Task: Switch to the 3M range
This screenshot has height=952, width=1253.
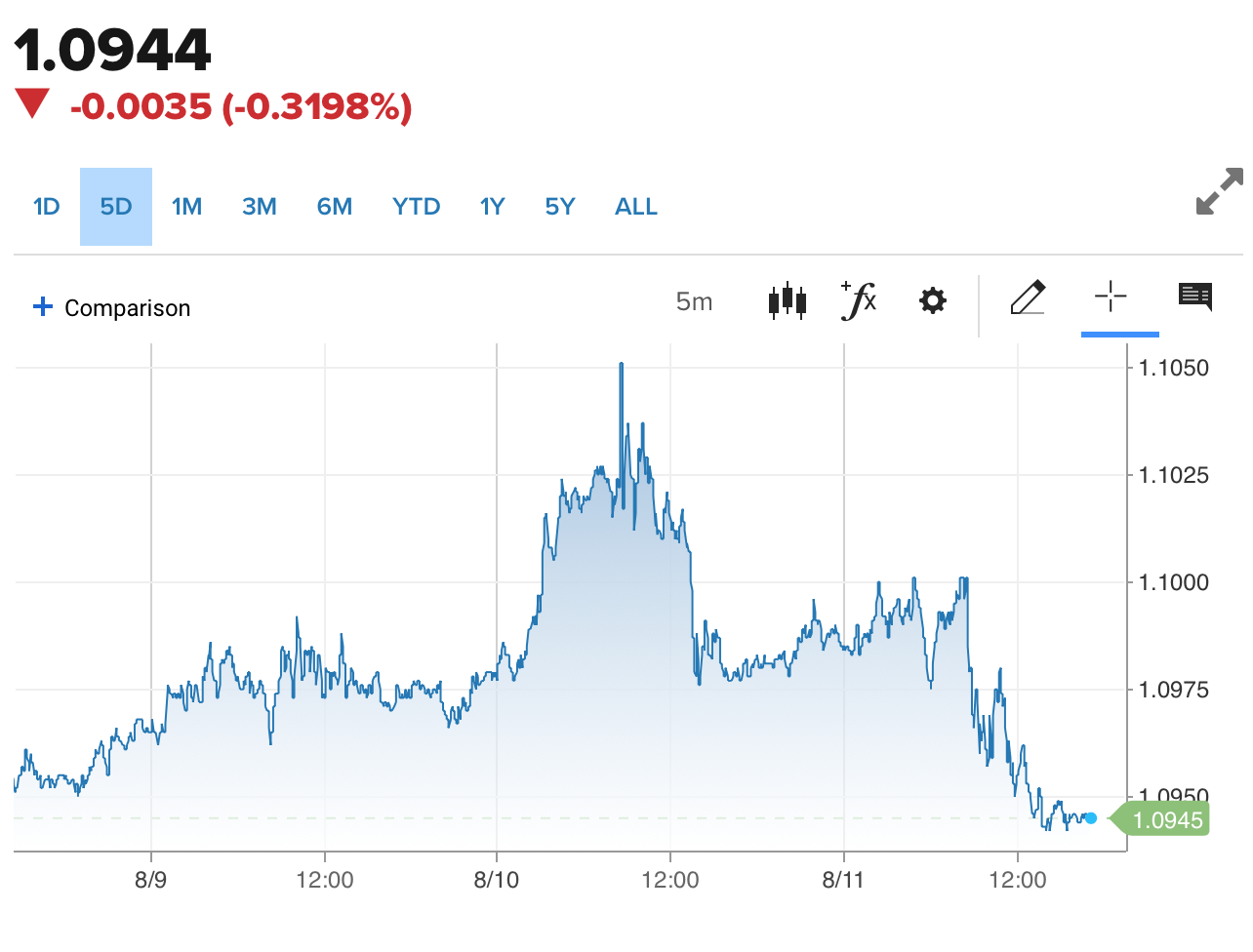Action: point(260,207)
